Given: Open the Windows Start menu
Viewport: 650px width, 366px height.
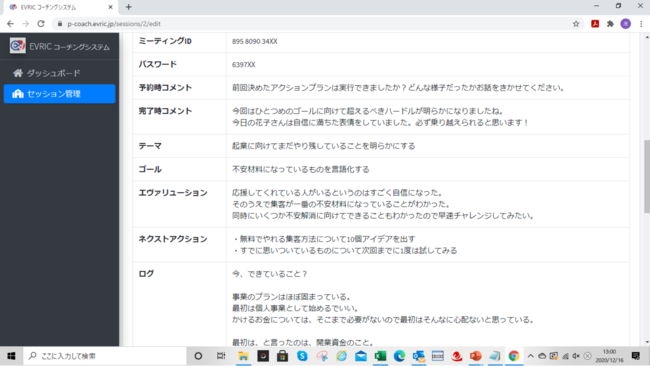Looking at the screenshot, I should point(11,356).
